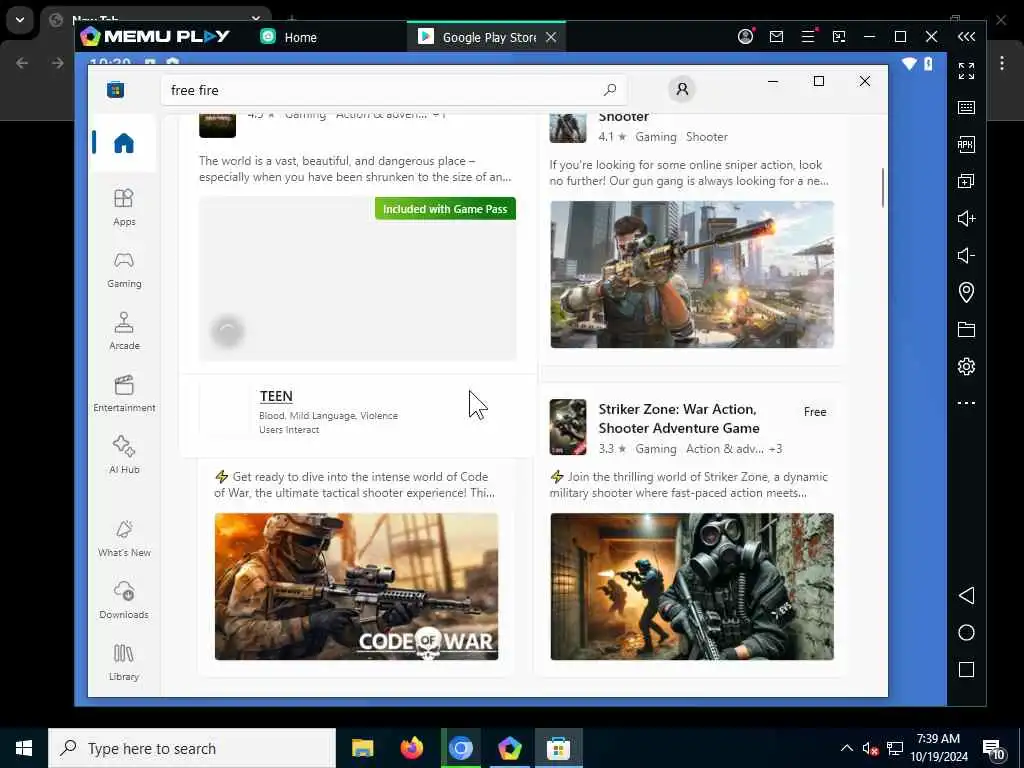Open the Chrome three-dot menu
Viewport: 1024px width, 768px height.
pyautogui.click(x=1002, y=63)
